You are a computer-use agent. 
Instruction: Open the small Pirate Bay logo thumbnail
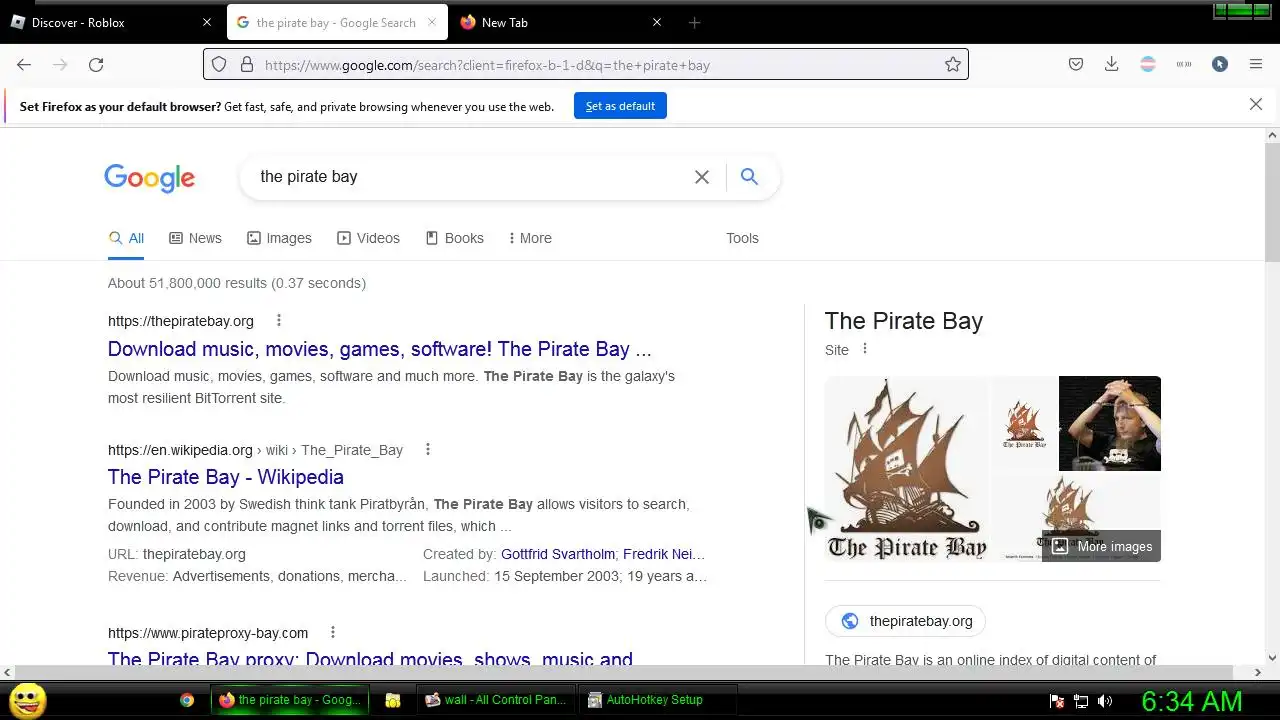click(x=1024, y=423)
